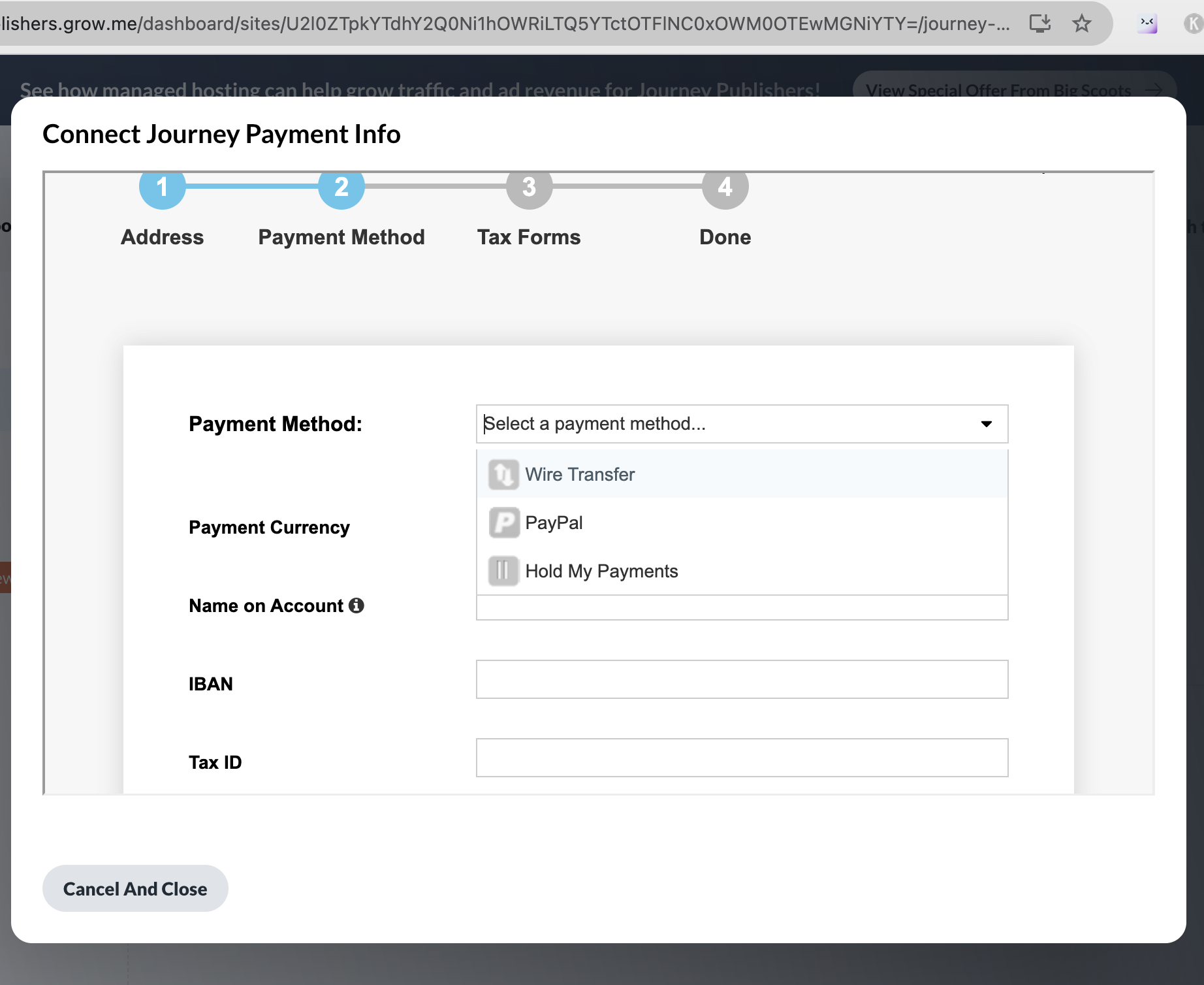Open the Payment Method dropdown arrow
1204x985 pixels.
986,424
